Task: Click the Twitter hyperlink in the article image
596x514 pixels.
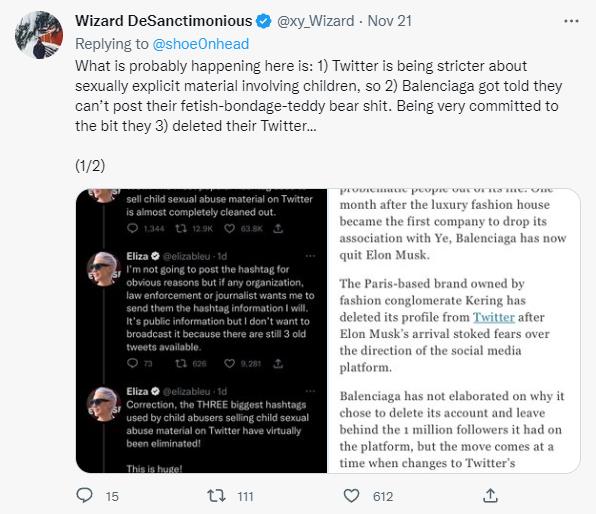Action: (x=493, y=317)
